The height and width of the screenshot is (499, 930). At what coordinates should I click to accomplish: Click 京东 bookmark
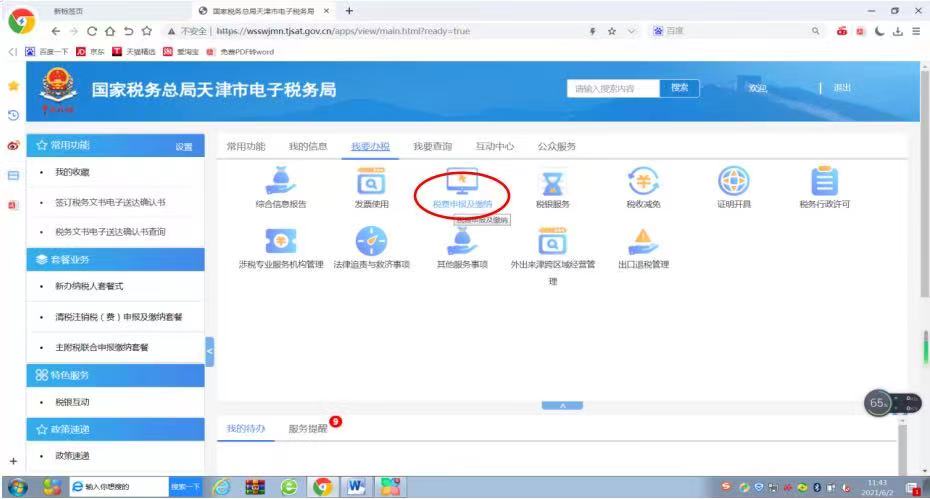pyautogui.click(x=90, y=52)
